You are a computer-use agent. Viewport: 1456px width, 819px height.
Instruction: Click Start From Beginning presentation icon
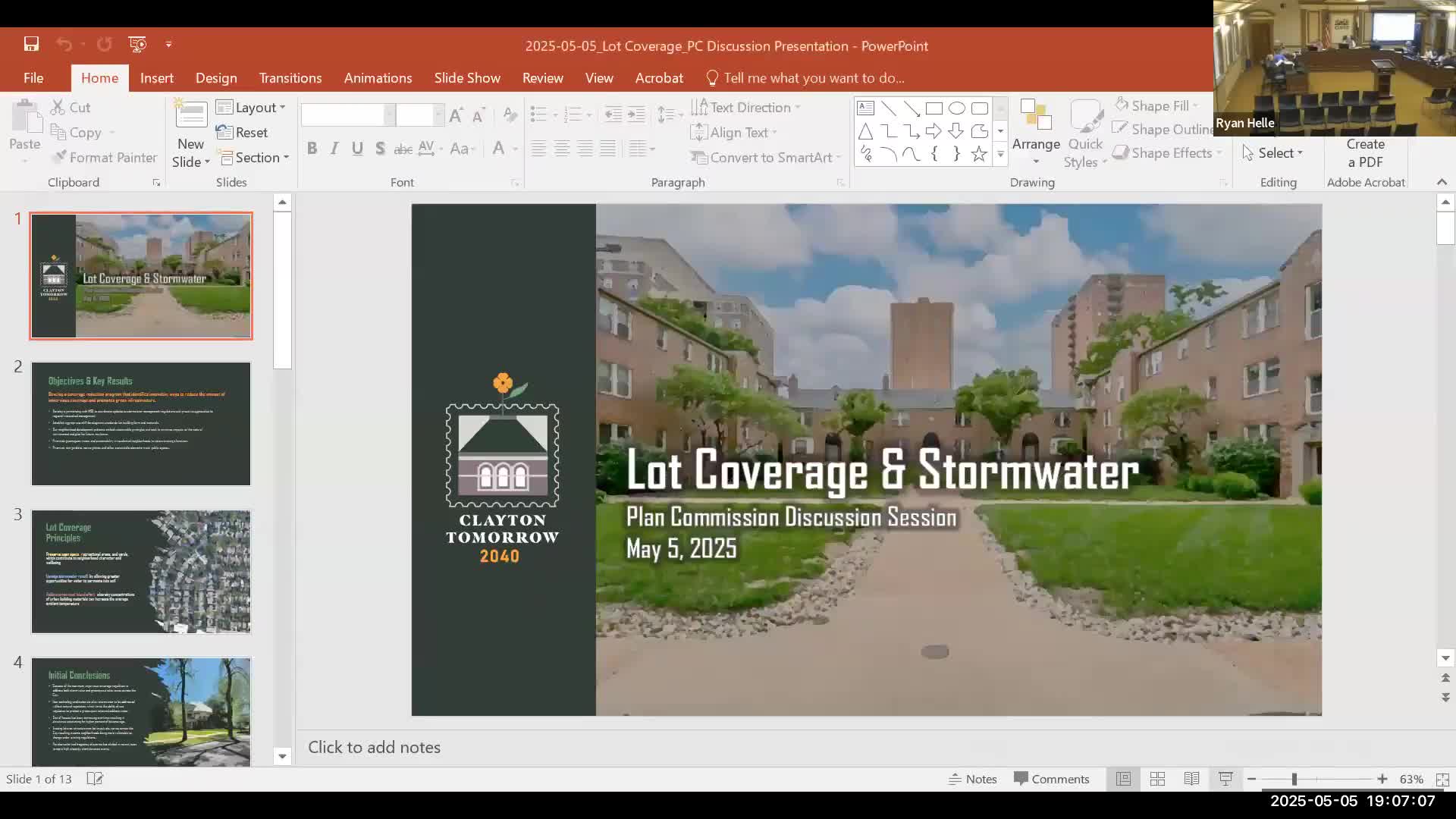(137, 45)
